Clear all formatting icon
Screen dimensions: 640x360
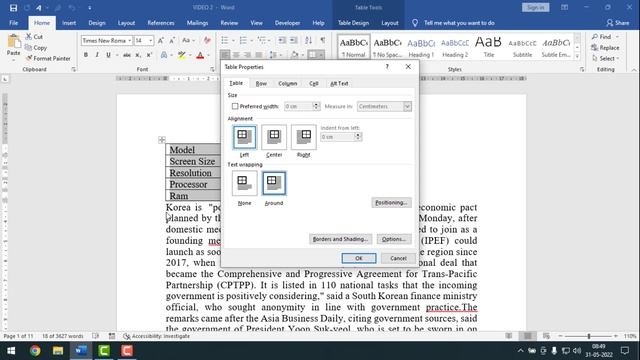tap(207, 40)
